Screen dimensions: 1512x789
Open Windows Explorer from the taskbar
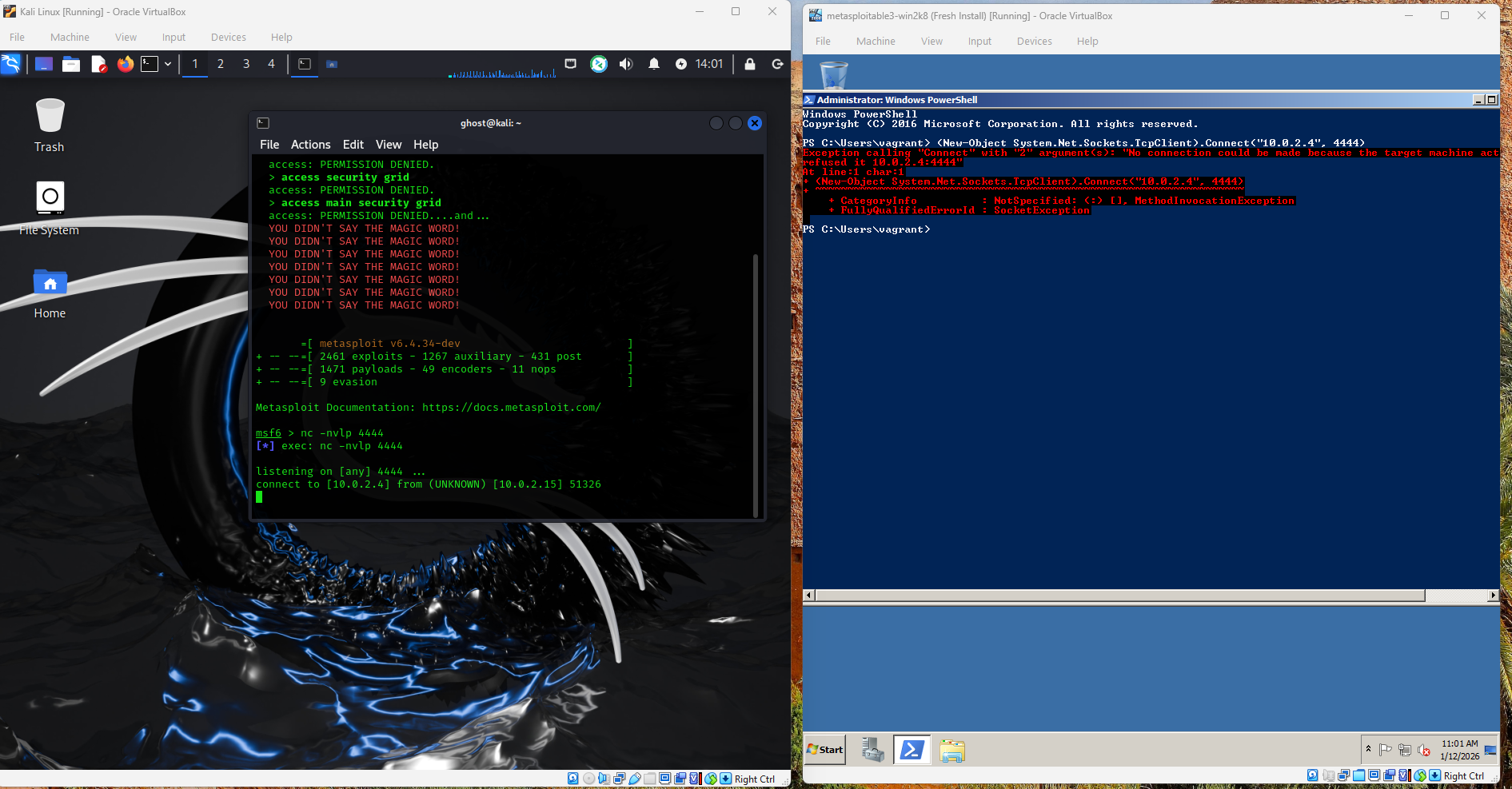[x=952, y=751]
